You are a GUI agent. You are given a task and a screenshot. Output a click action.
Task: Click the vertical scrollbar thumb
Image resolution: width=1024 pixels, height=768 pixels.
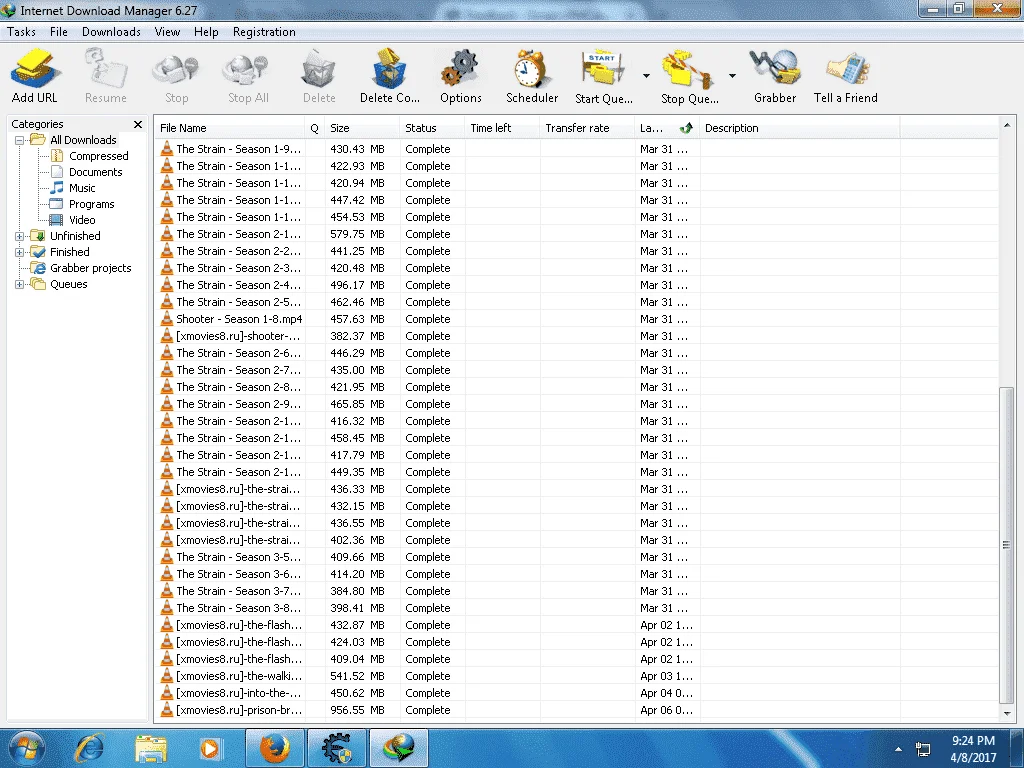1006,545
